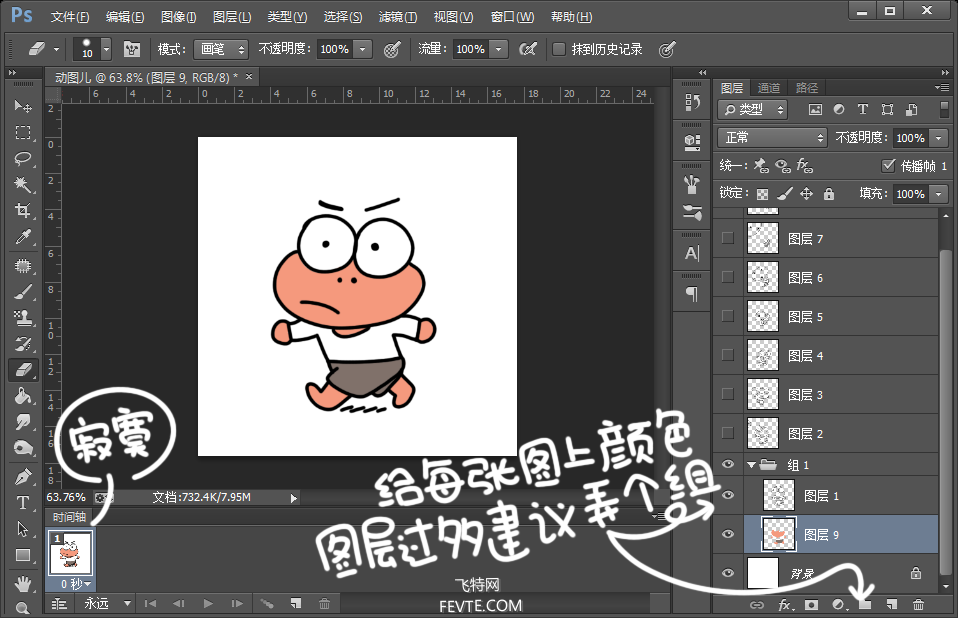Select the Horizontal Type tool
Screen dimensions: 958x618
pos(23,503)
